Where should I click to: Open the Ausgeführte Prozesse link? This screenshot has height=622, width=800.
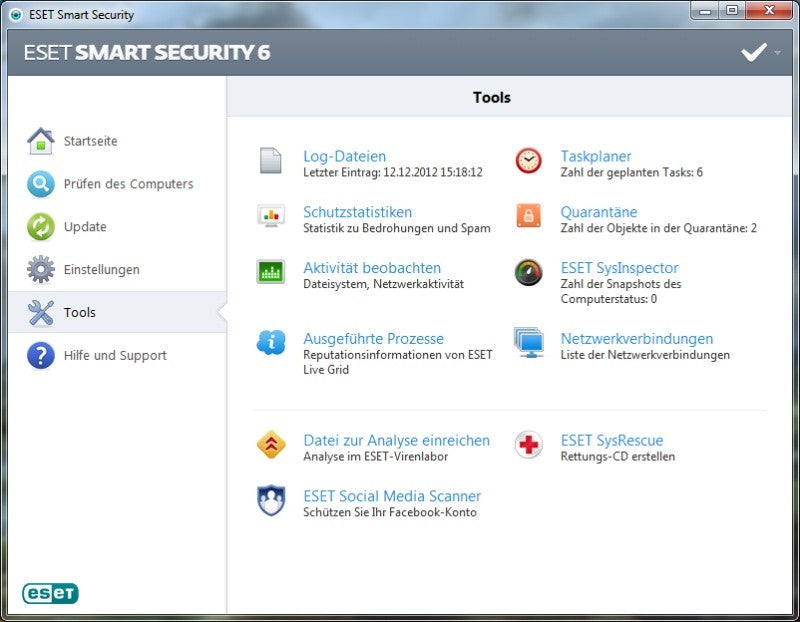pos(373,338)
